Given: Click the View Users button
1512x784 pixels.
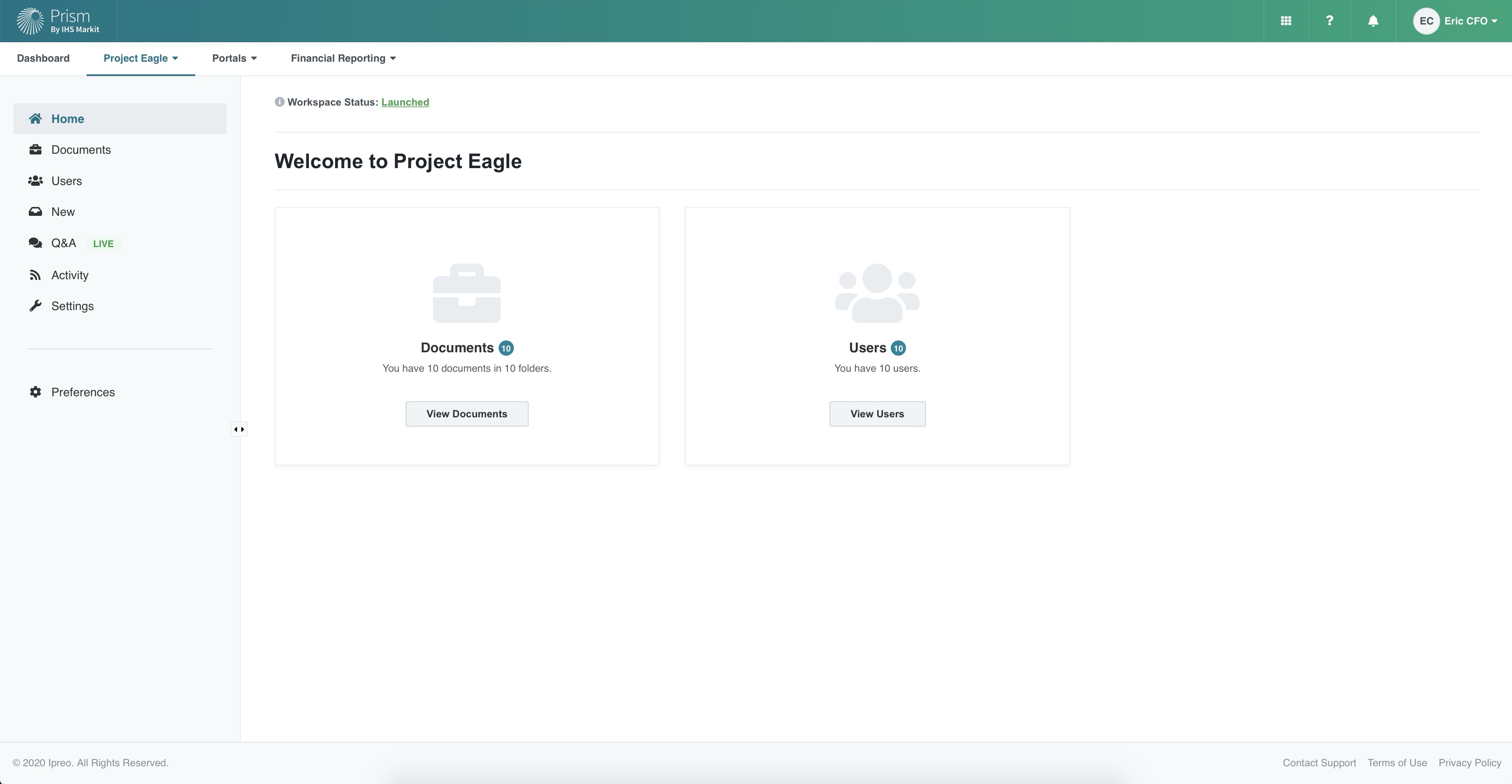Looking at the screenshot, I should click(x=877, y=414).
